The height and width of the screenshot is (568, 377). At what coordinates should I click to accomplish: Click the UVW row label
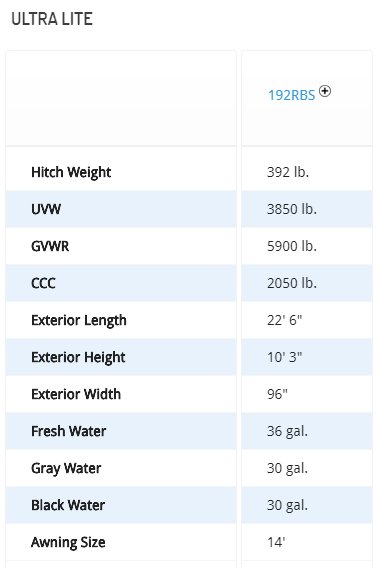point(46,209)
